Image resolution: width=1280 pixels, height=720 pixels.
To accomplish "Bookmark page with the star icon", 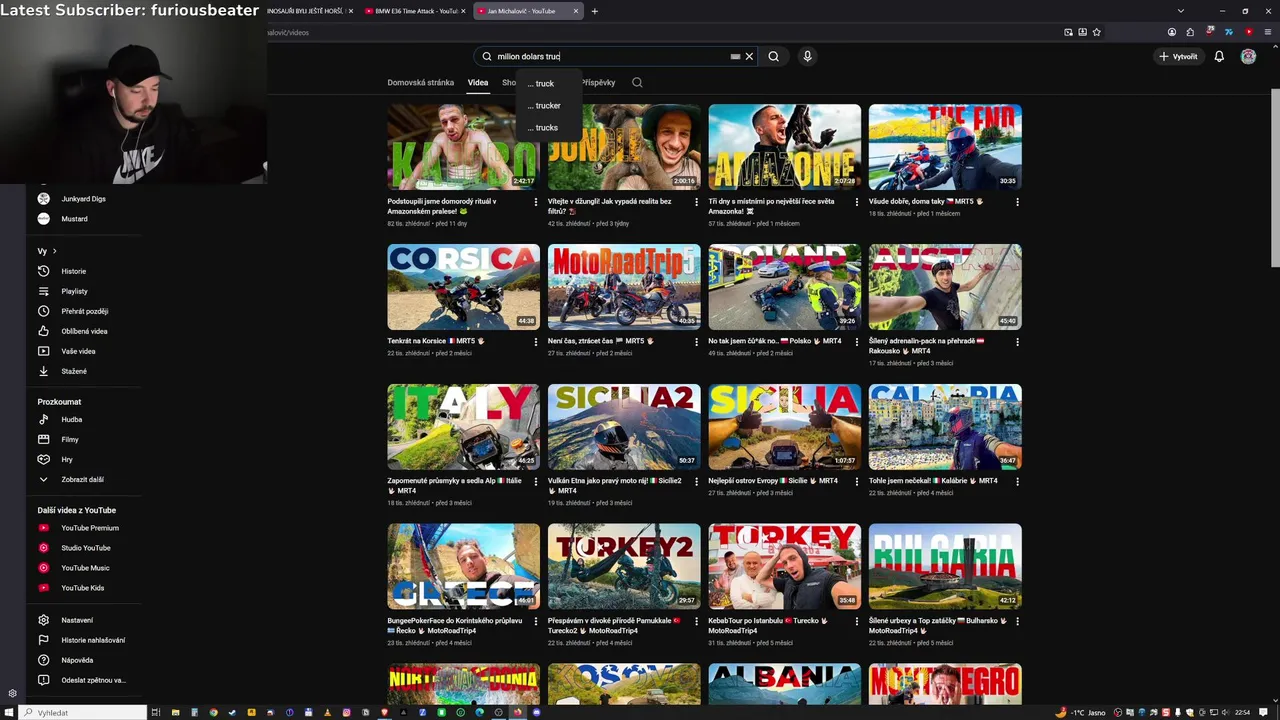I will click(1097, 32).
